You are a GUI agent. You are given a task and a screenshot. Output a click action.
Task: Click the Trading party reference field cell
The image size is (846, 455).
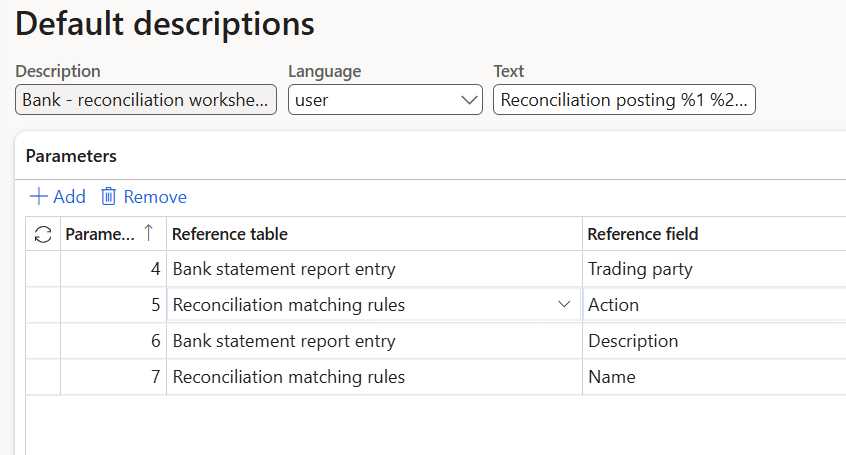pyautogui.click(x=714, y=269)
